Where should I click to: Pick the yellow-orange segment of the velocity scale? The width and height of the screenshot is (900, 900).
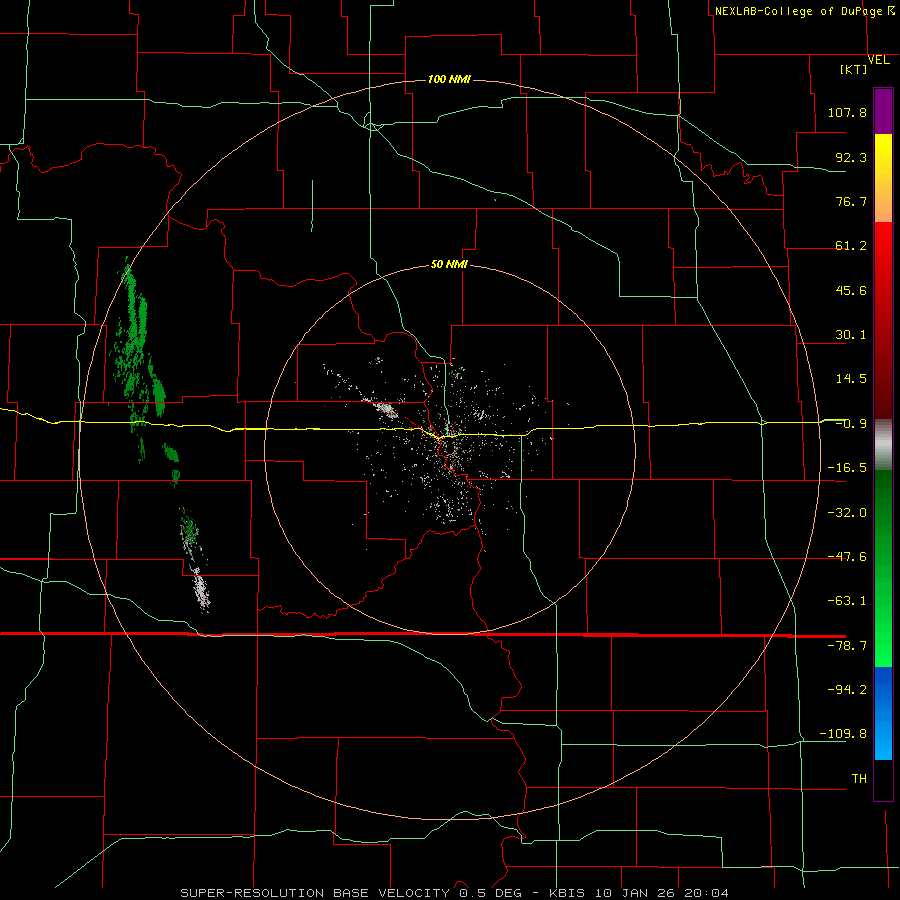(883, 178)
